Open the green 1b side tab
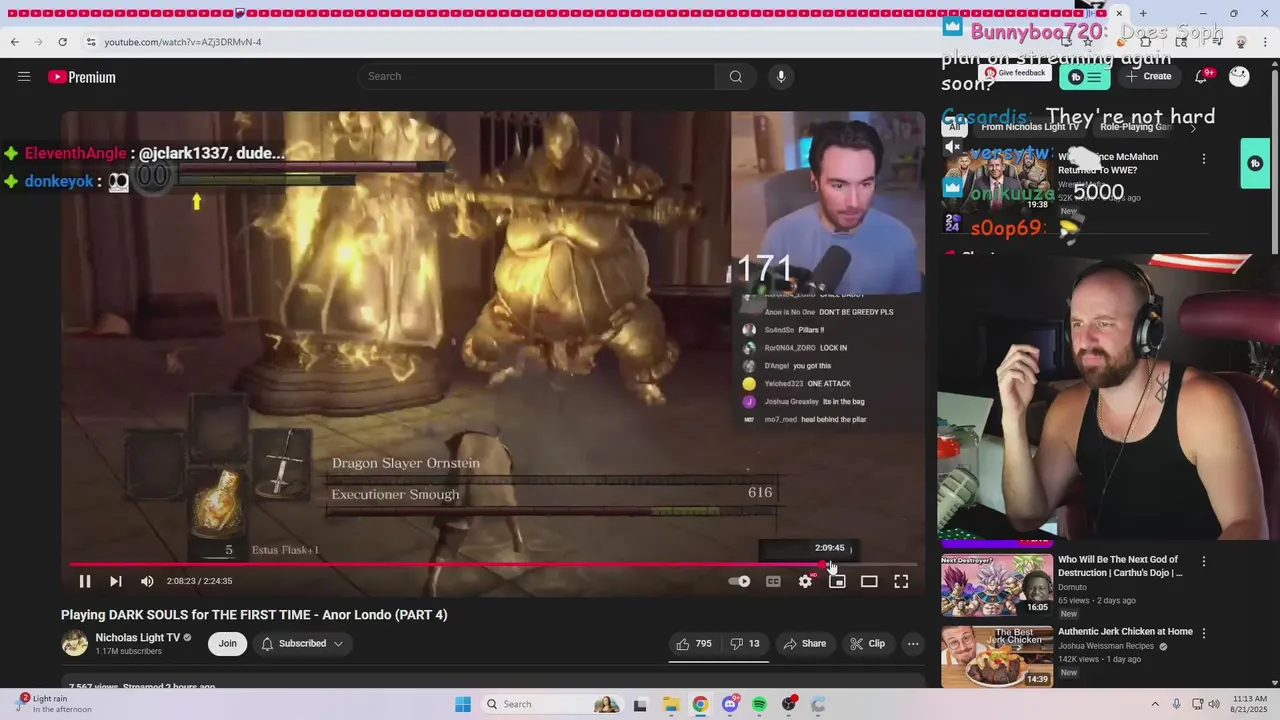This screenshot has height=720, width=1280. [x=1256, y=163]
